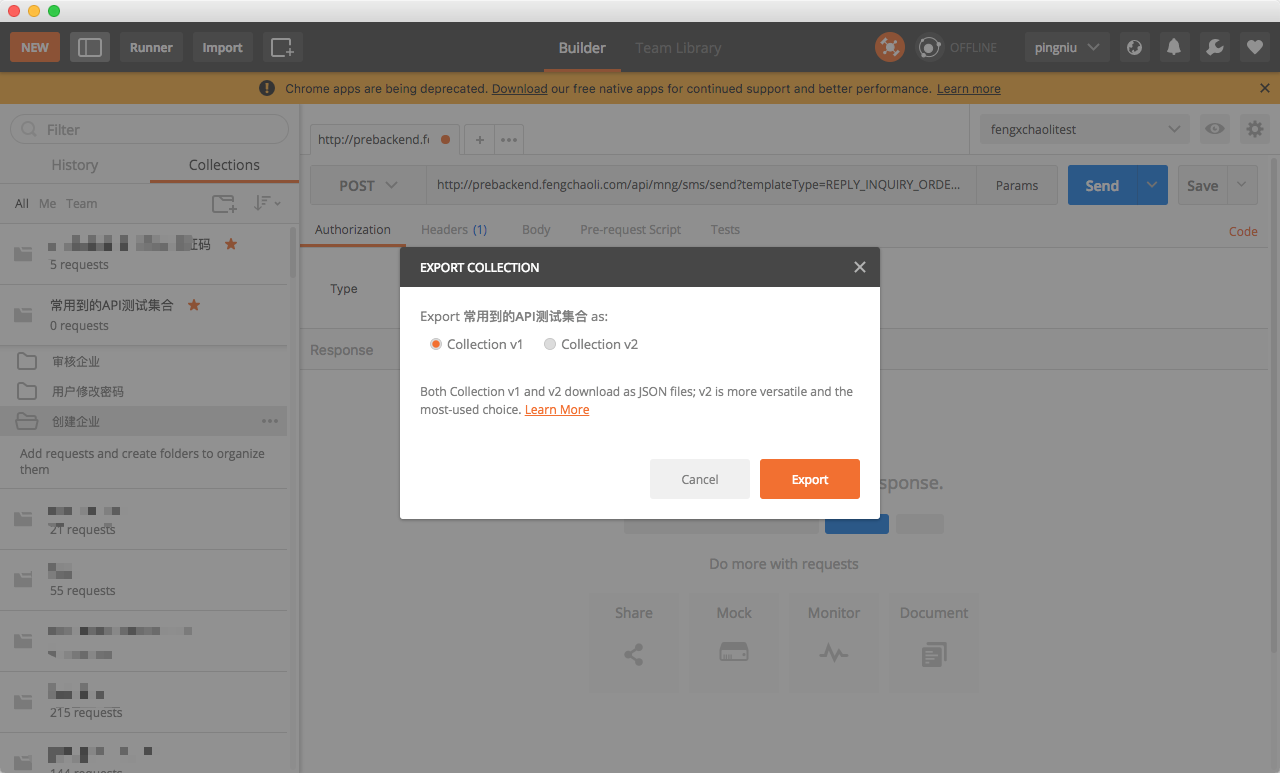This screenshot has width=1280, height=773.
Task: Click the orange Interceptor satellite icon
Action: (889, 47)
